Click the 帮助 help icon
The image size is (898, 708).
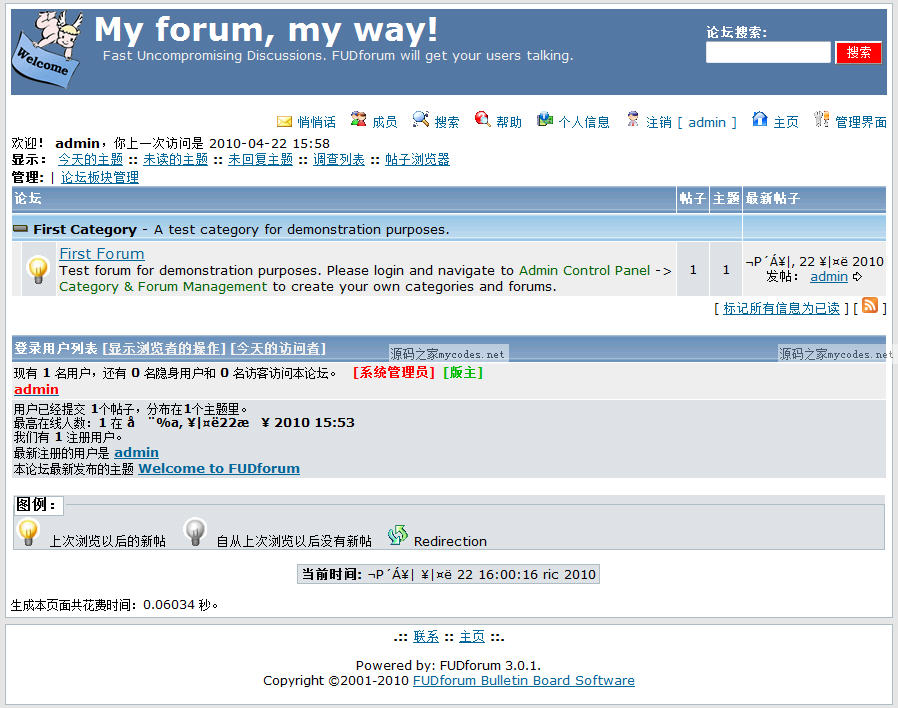pos(481,122)
